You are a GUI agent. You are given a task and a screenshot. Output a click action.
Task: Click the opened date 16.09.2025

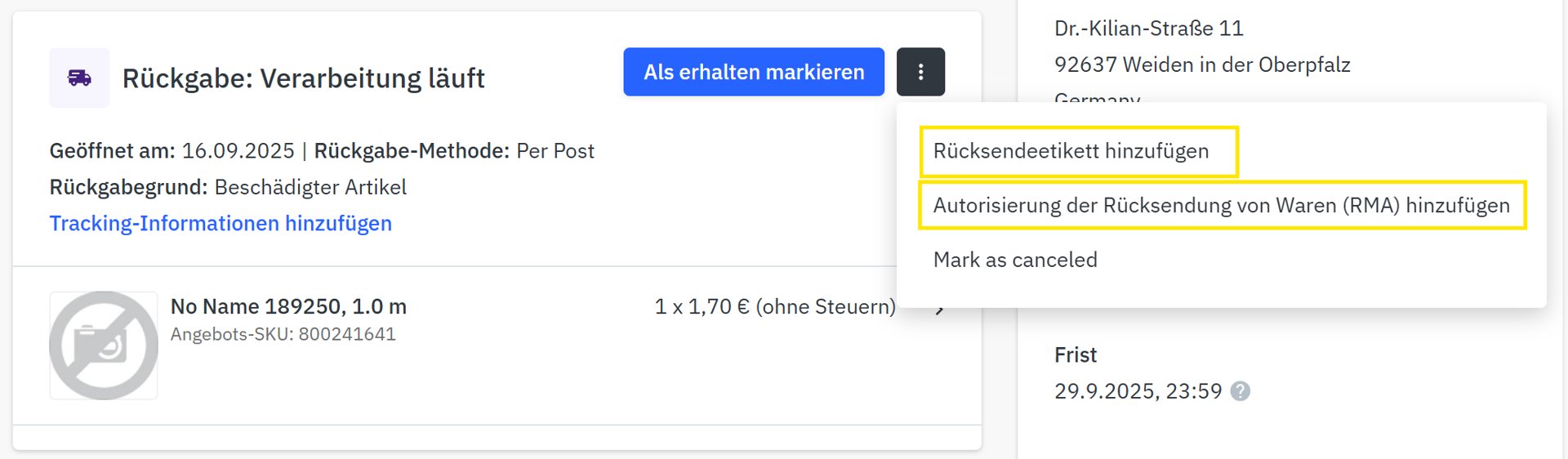point(238,151)
